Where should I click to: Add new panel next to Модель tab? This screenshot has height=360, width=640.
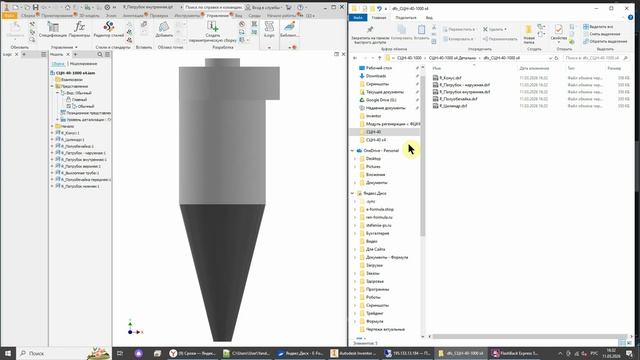point(75,54)
